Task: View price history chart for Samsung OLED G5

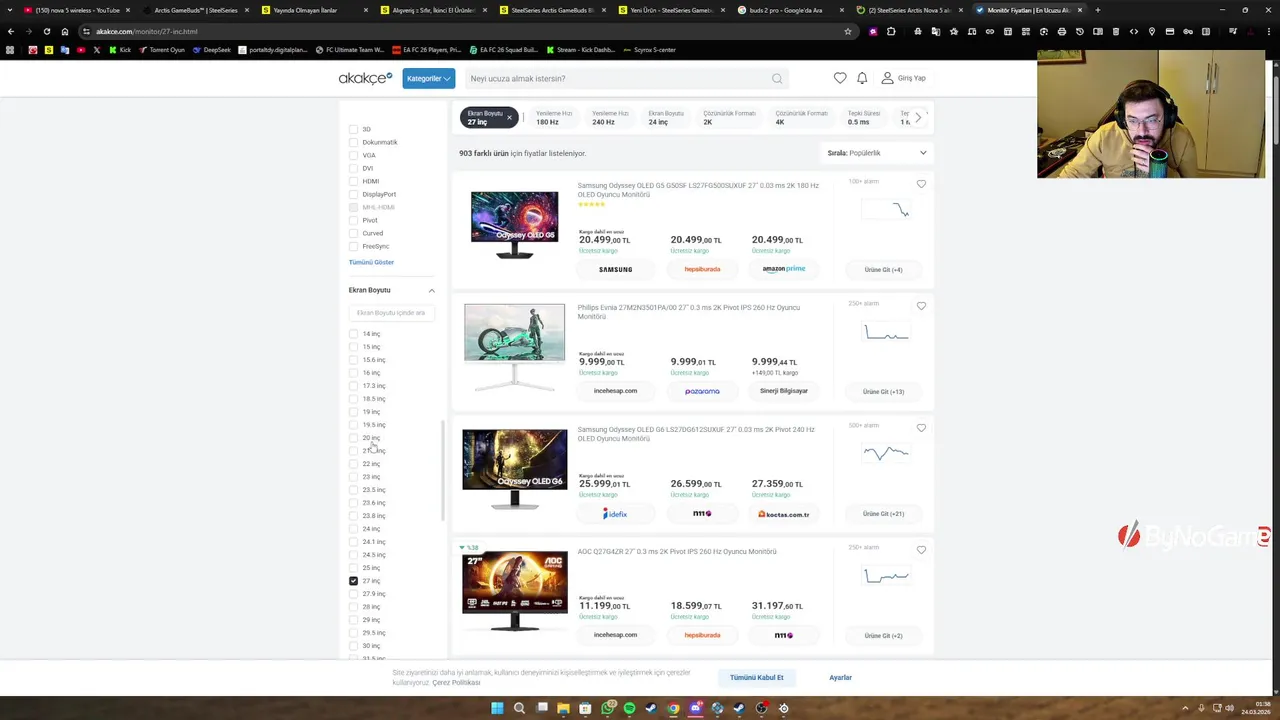Action: (x=884, y=210)
